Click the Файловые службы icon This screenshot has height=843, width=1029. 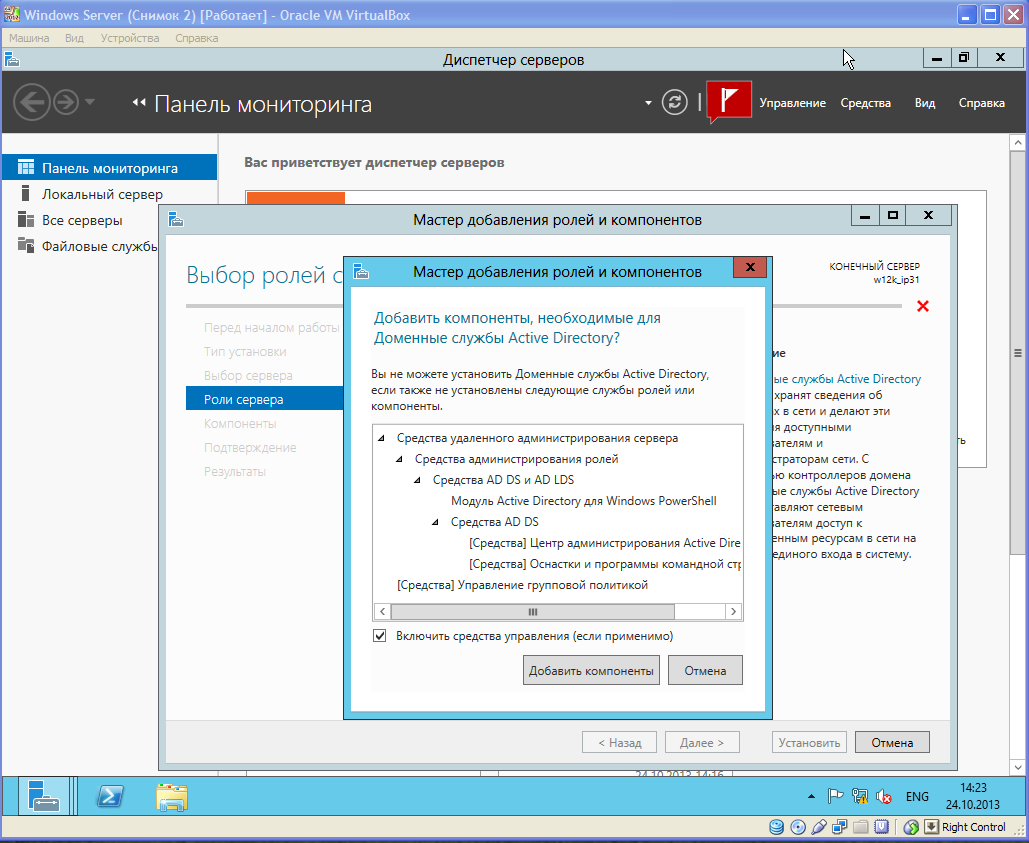pyautogui.click(x=26, y=245)
